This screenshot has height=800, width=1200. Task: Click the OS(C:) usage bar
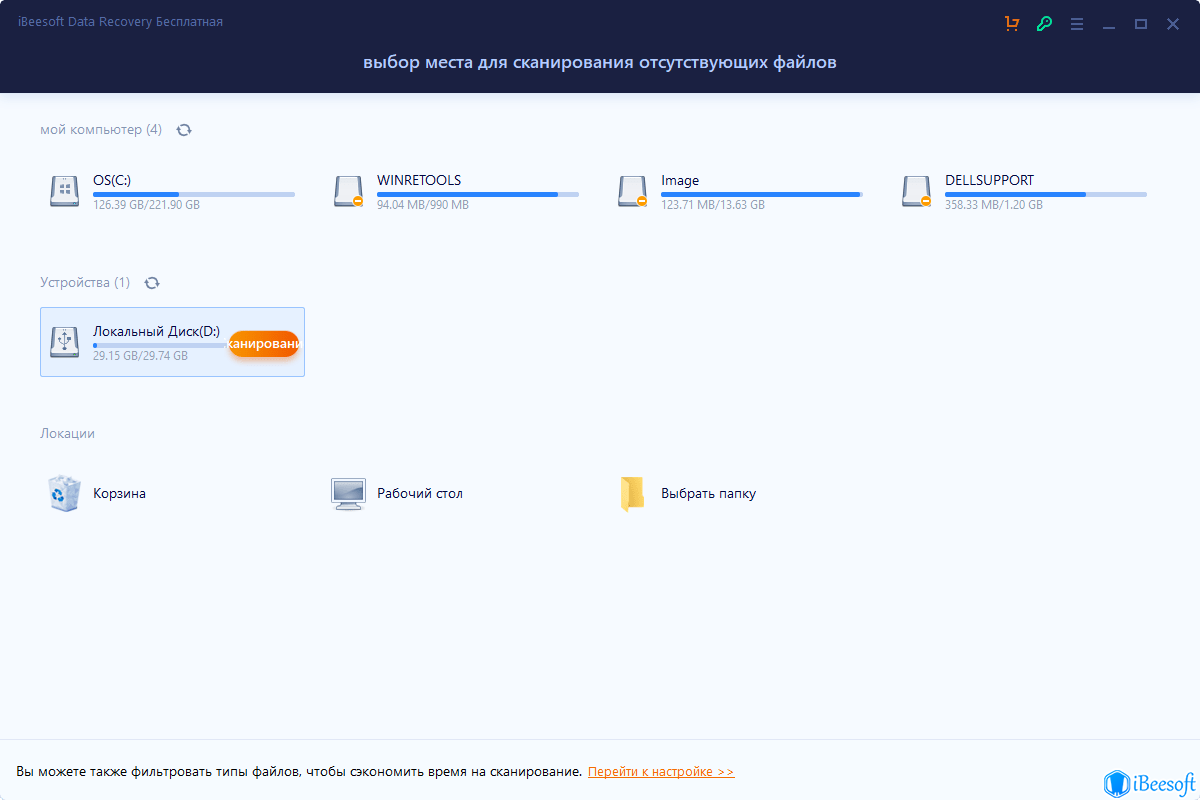(x=193, y=194)
